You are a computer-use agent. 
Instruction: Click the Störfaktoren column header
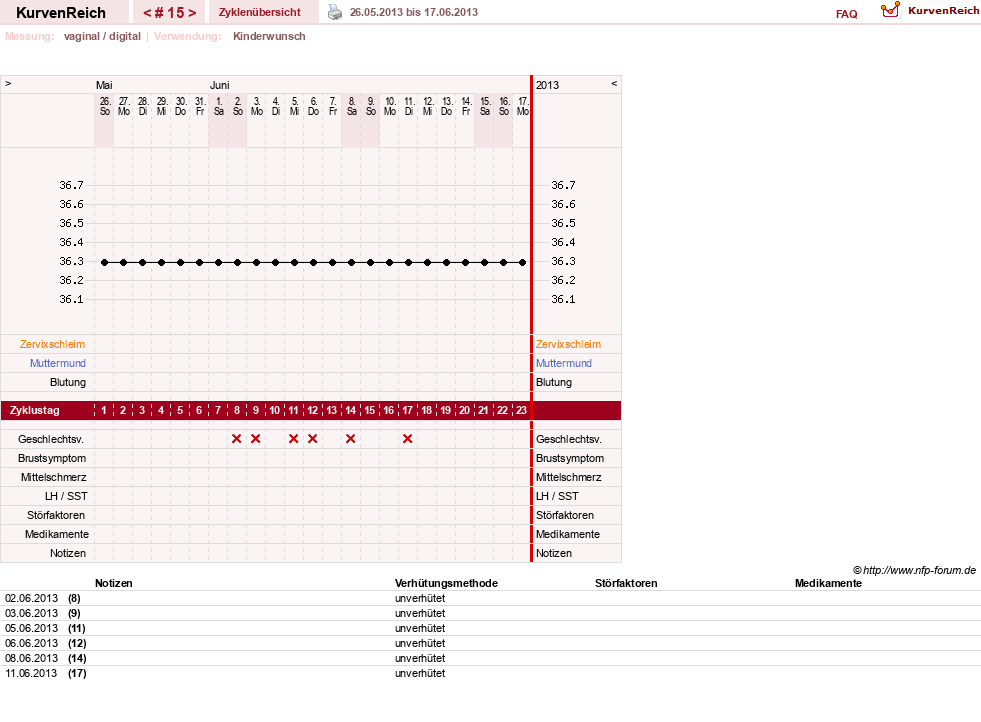(626, 583)
